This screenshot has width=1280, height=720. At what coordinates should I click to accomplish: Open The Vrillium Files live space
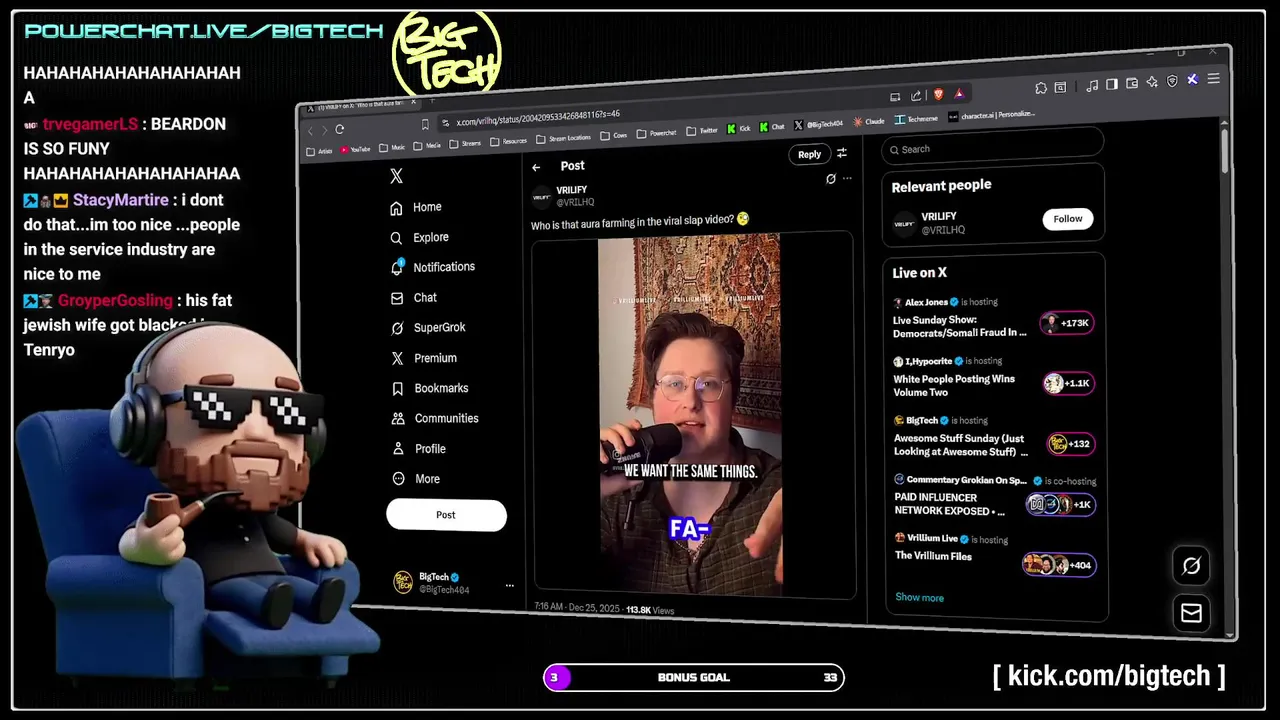coord(933,556)
